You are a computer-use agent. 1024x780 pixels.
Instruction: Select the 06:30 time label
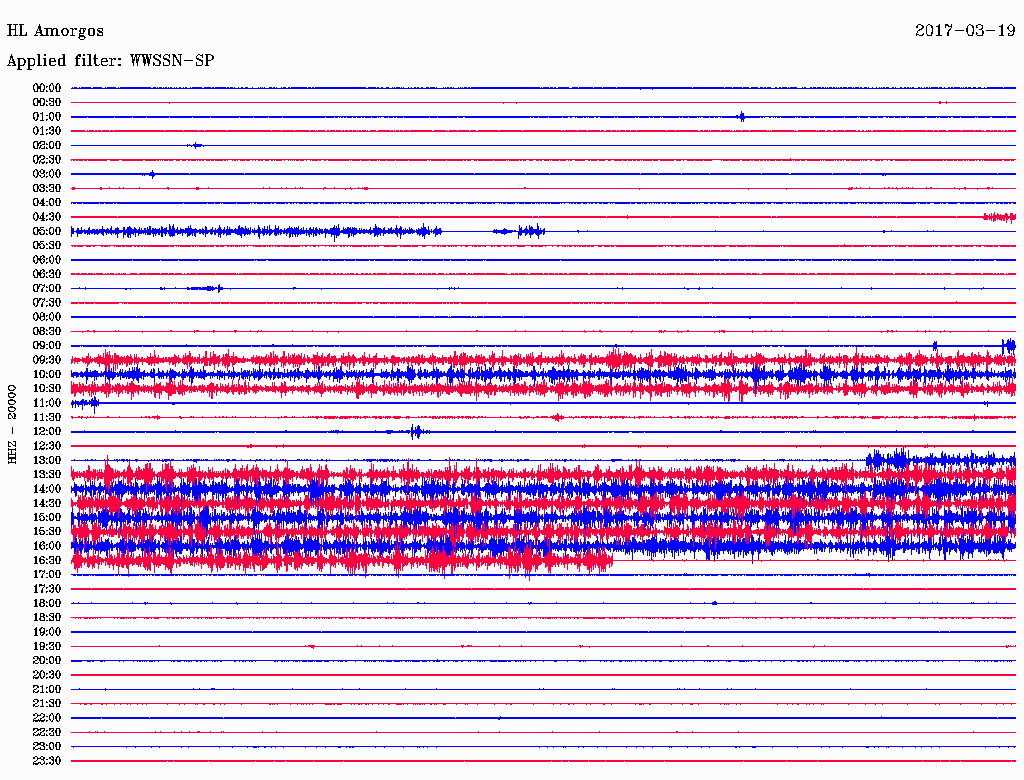point(47,274)
